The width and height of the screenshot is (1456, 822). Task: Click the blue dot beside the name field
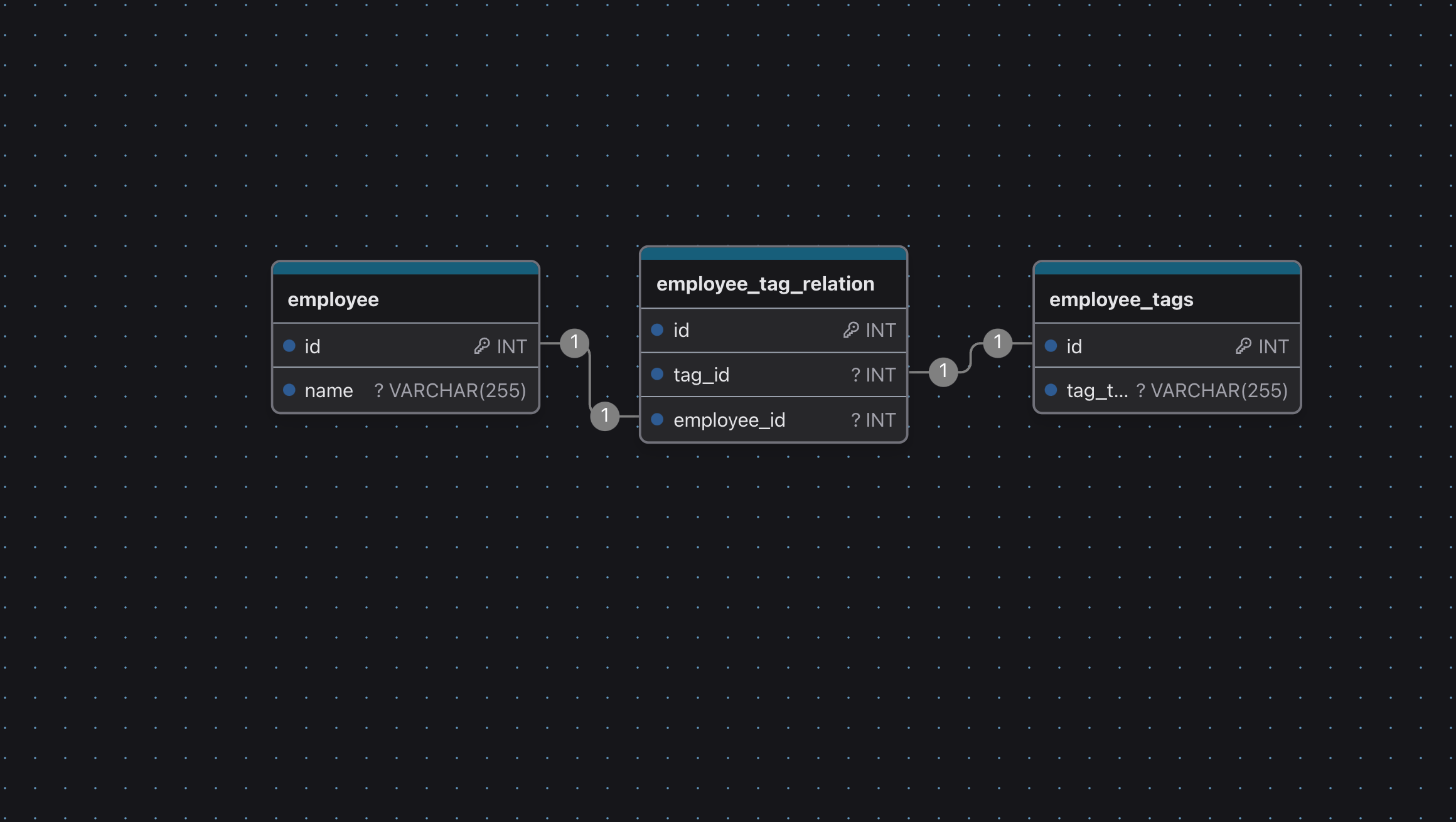click(289, 390)
